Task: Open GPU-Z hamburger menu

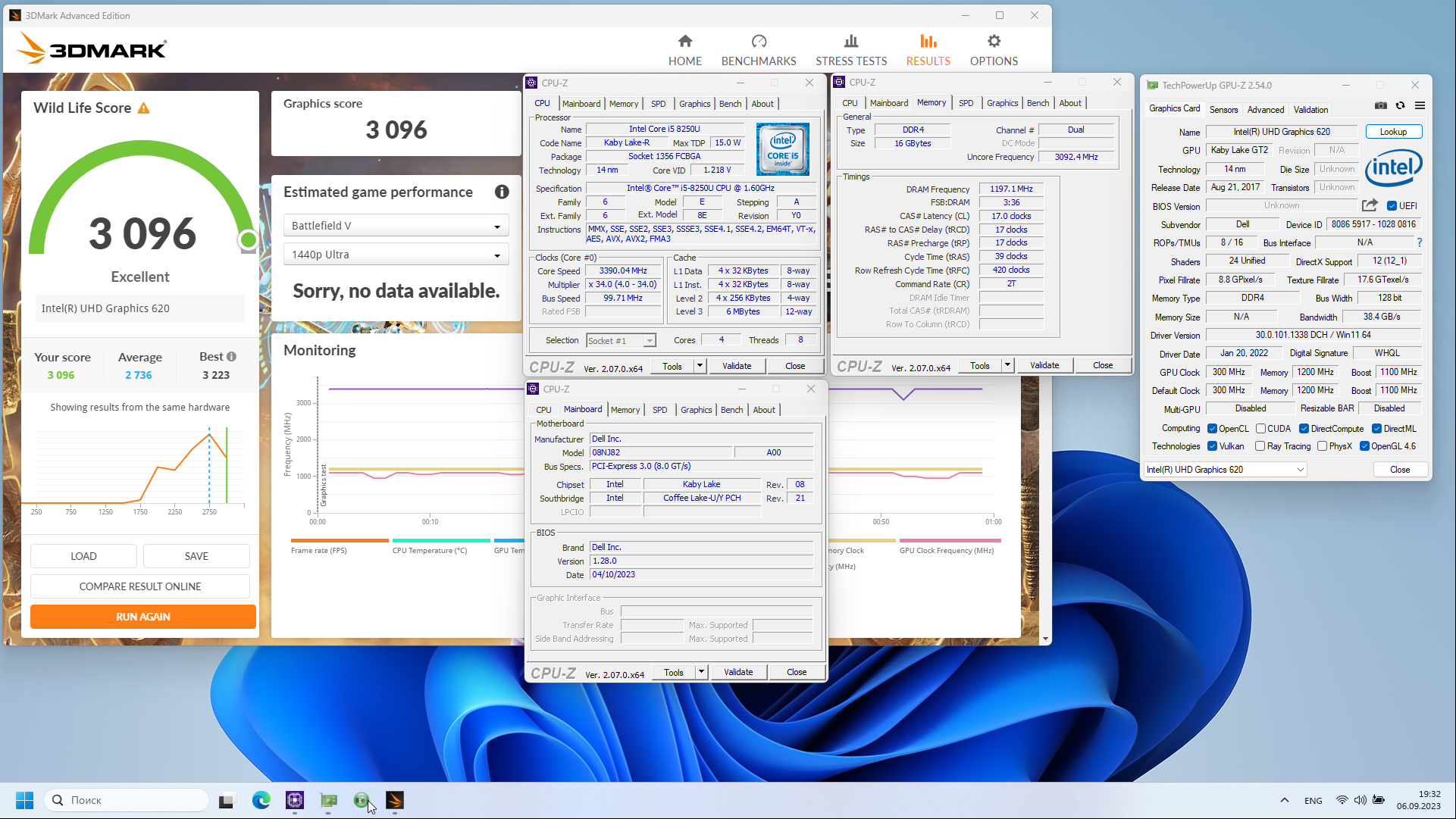Action: pyautogui.click(x=1420, y=105)
